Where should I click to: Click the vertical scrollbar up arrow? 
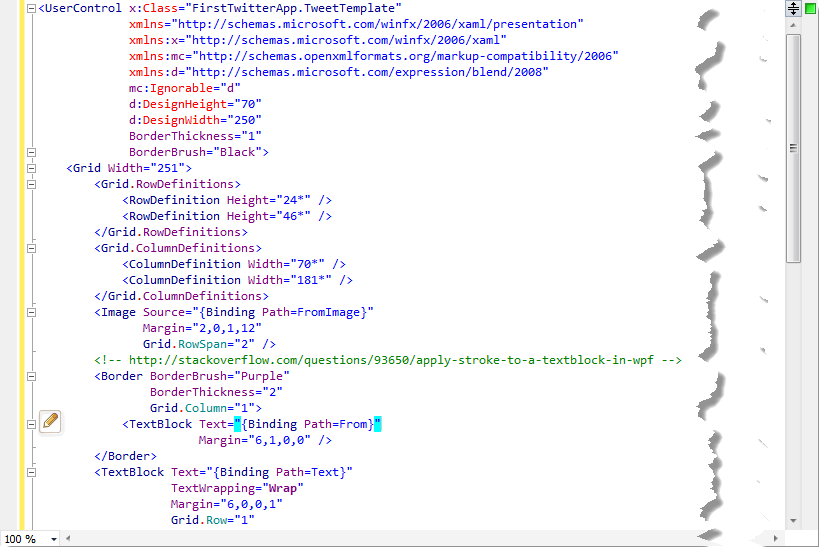793,25
